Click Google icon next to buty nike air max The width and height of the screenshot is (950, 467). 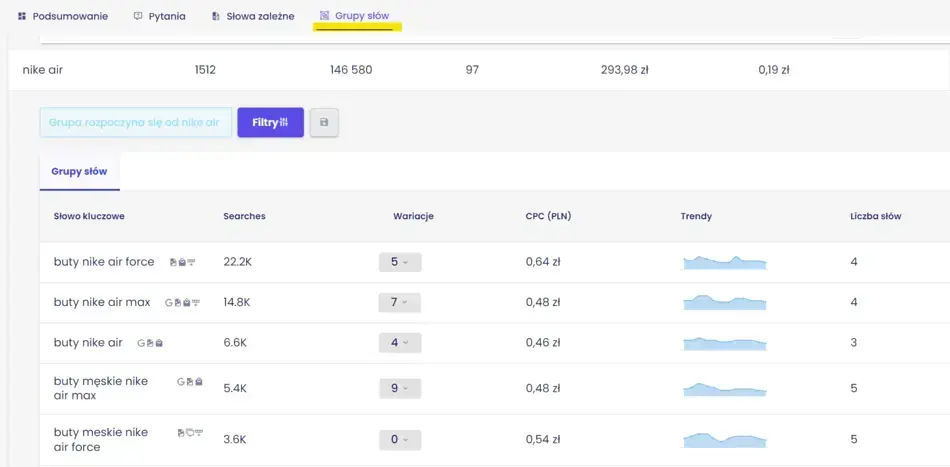coord(169,303)
